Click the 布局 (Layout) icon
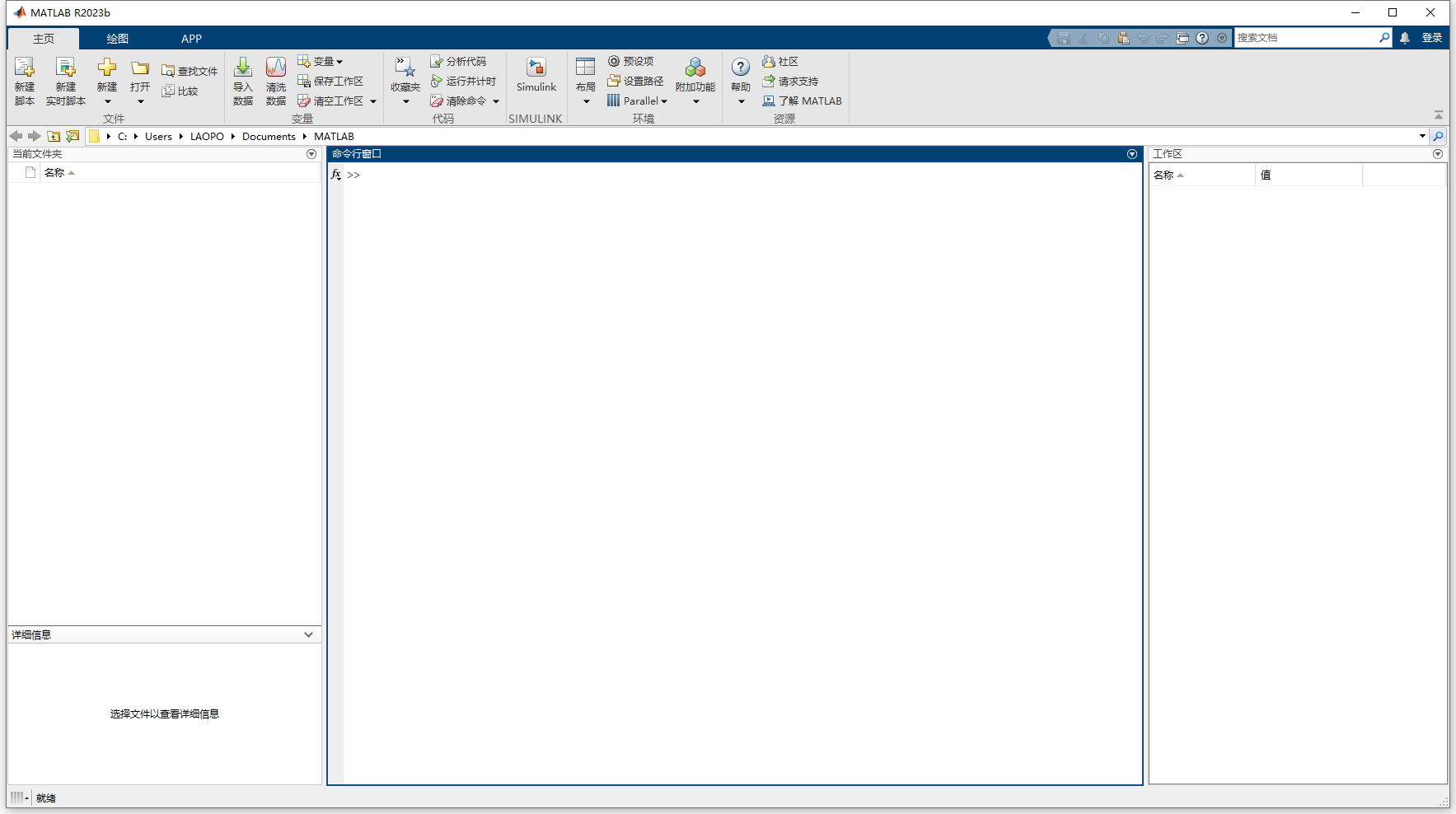The image size is (1456, 814). (x=586, y=68)
